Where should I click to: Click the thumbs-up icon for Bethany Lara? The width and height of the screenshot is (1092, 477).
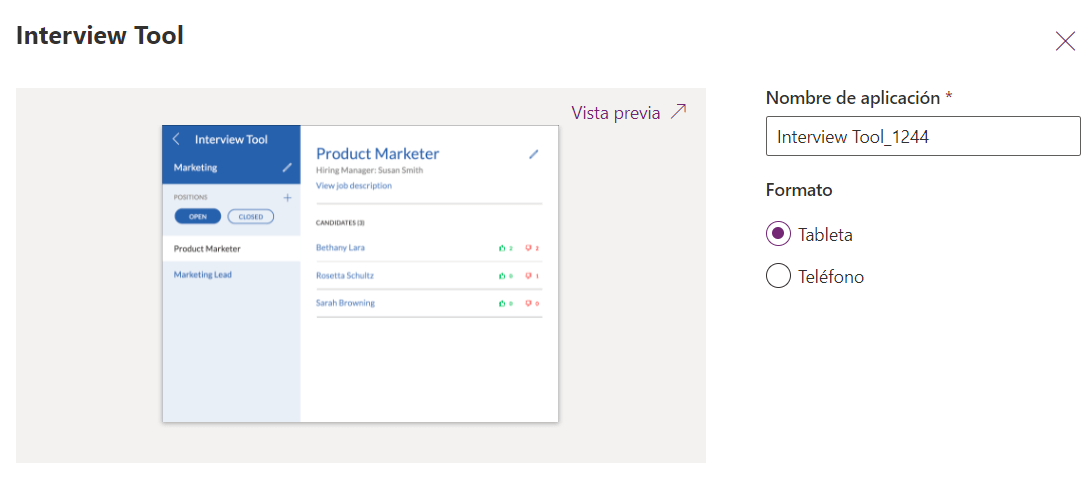tap(502, 248)
